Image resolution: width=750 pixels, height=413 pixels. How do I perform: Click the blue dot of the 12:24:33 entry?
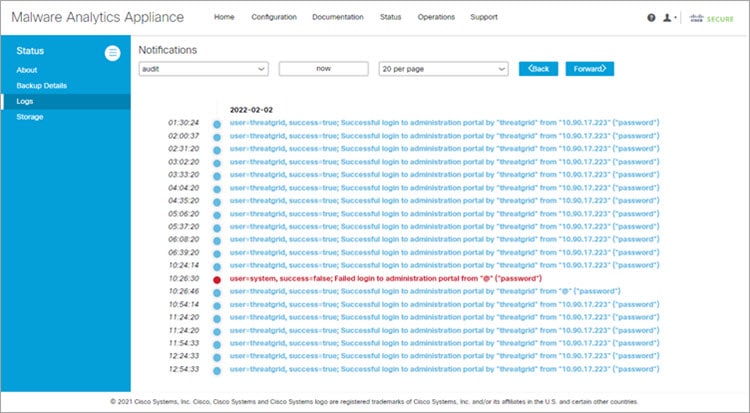pos(217,357)
